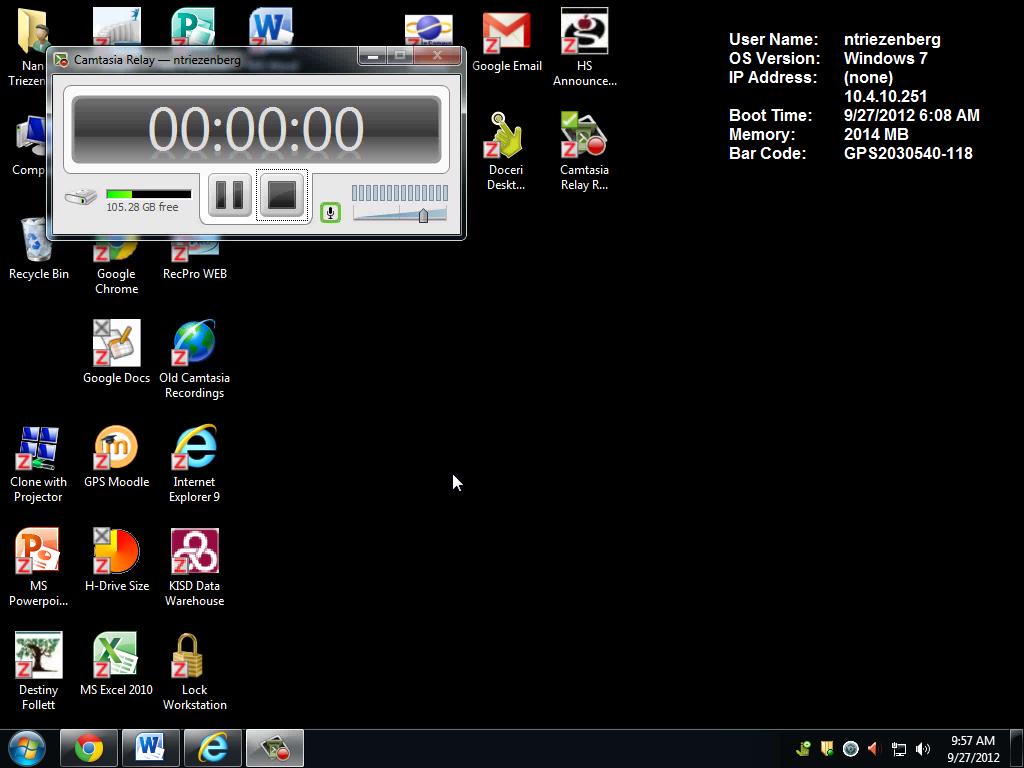Select the KISD Data Warehouse icon
The height and width of the screenshot is (768, 1024).
tap(195, 568)
